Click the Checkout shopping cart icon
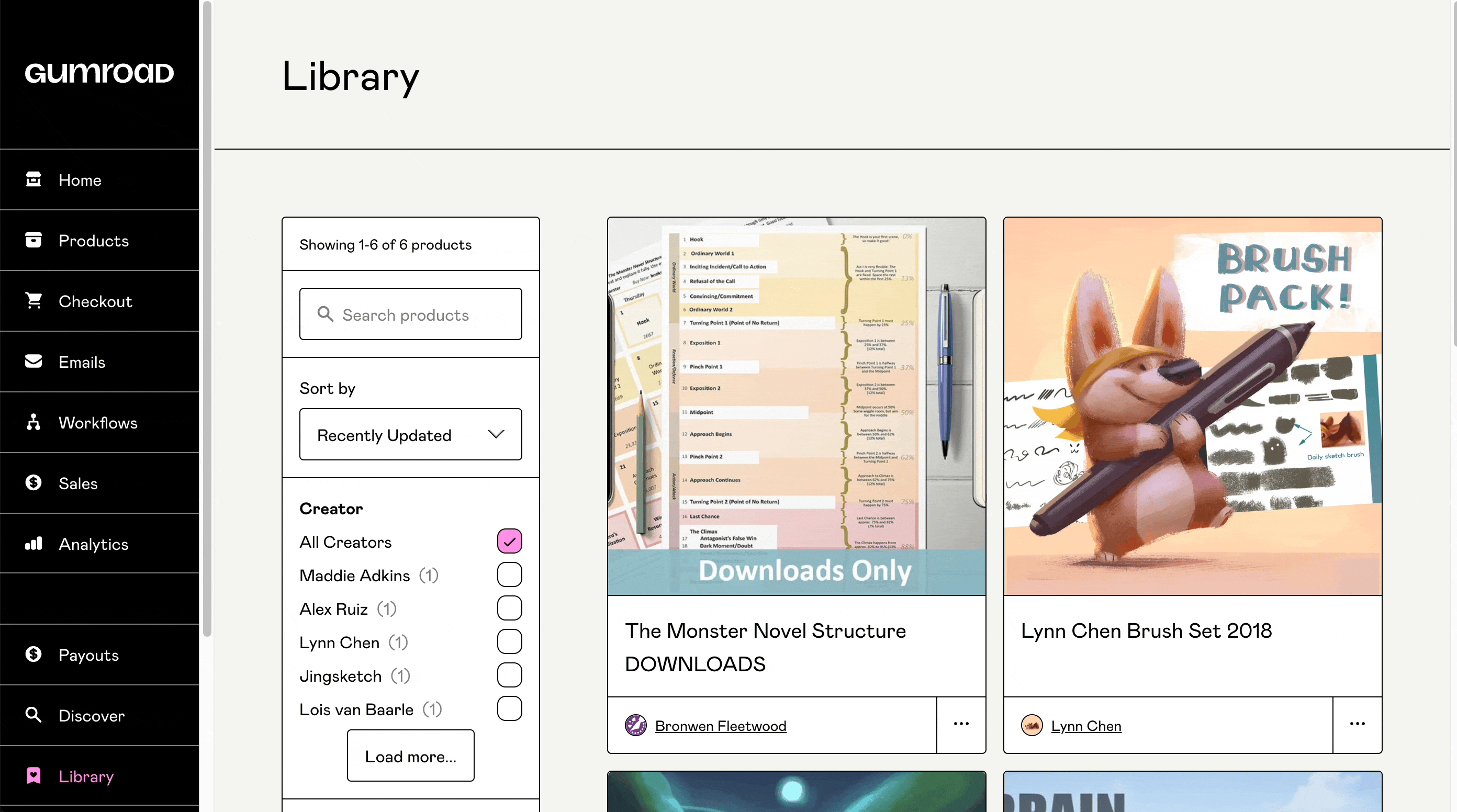The image size is (1457, 812). (33, 300)
